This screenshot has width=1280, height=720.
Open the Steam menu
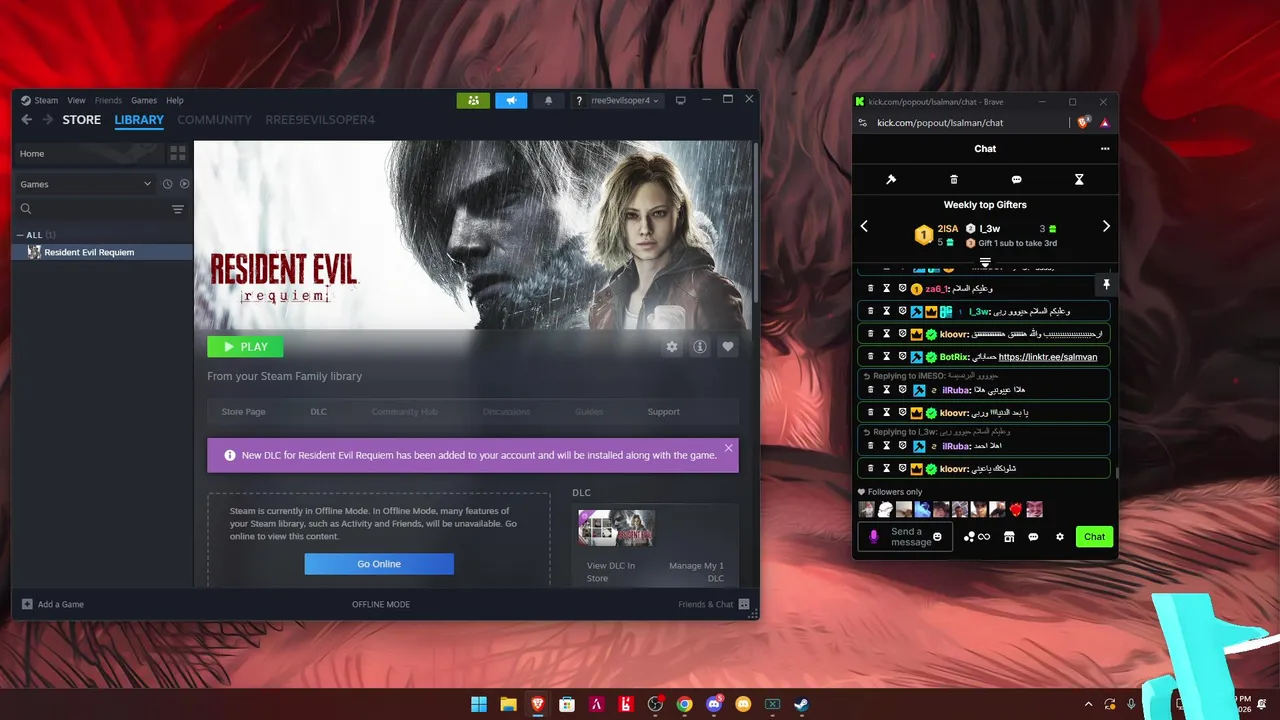[41, 100]
